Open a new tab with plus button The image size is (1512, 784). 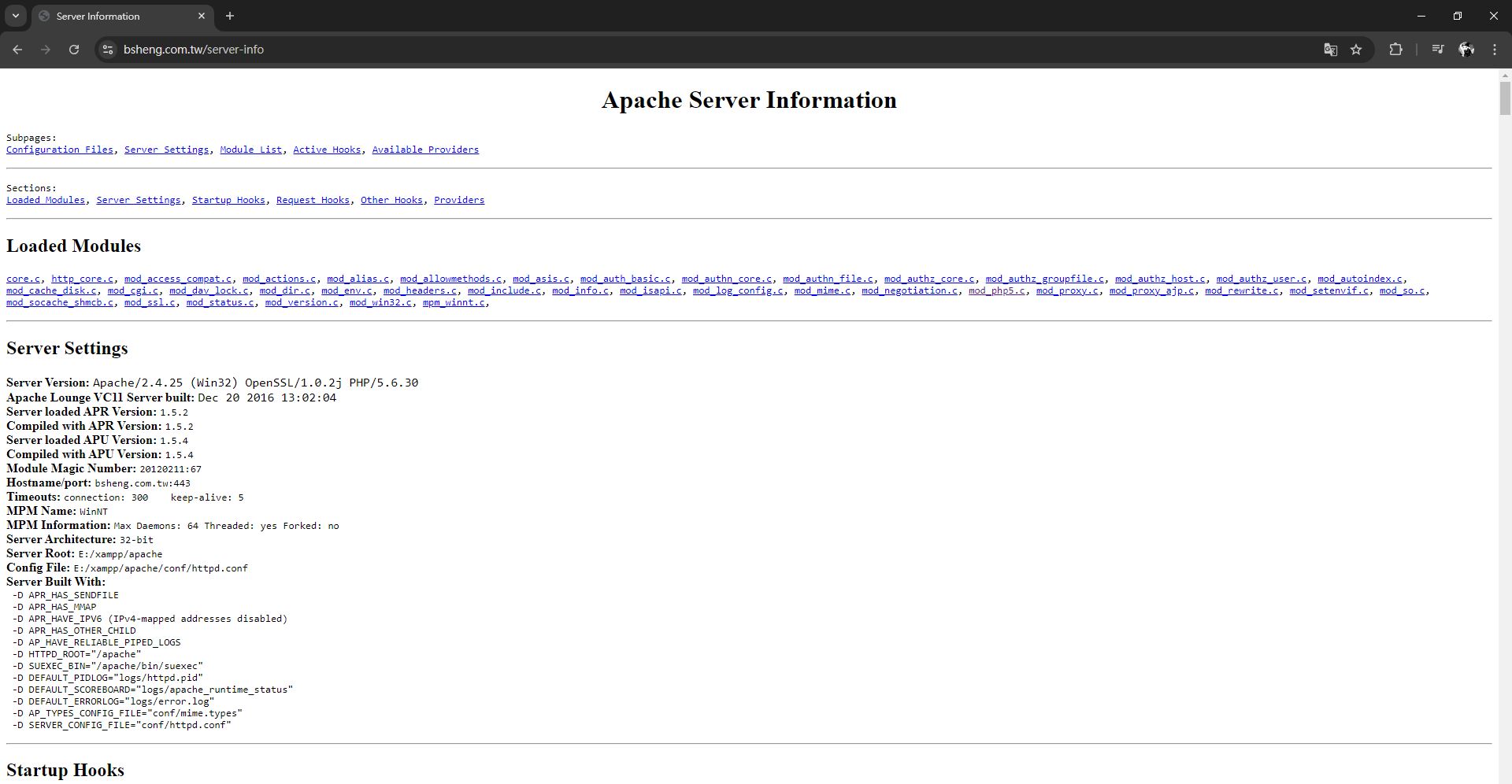pyautogui.click(x=230, y=16)
